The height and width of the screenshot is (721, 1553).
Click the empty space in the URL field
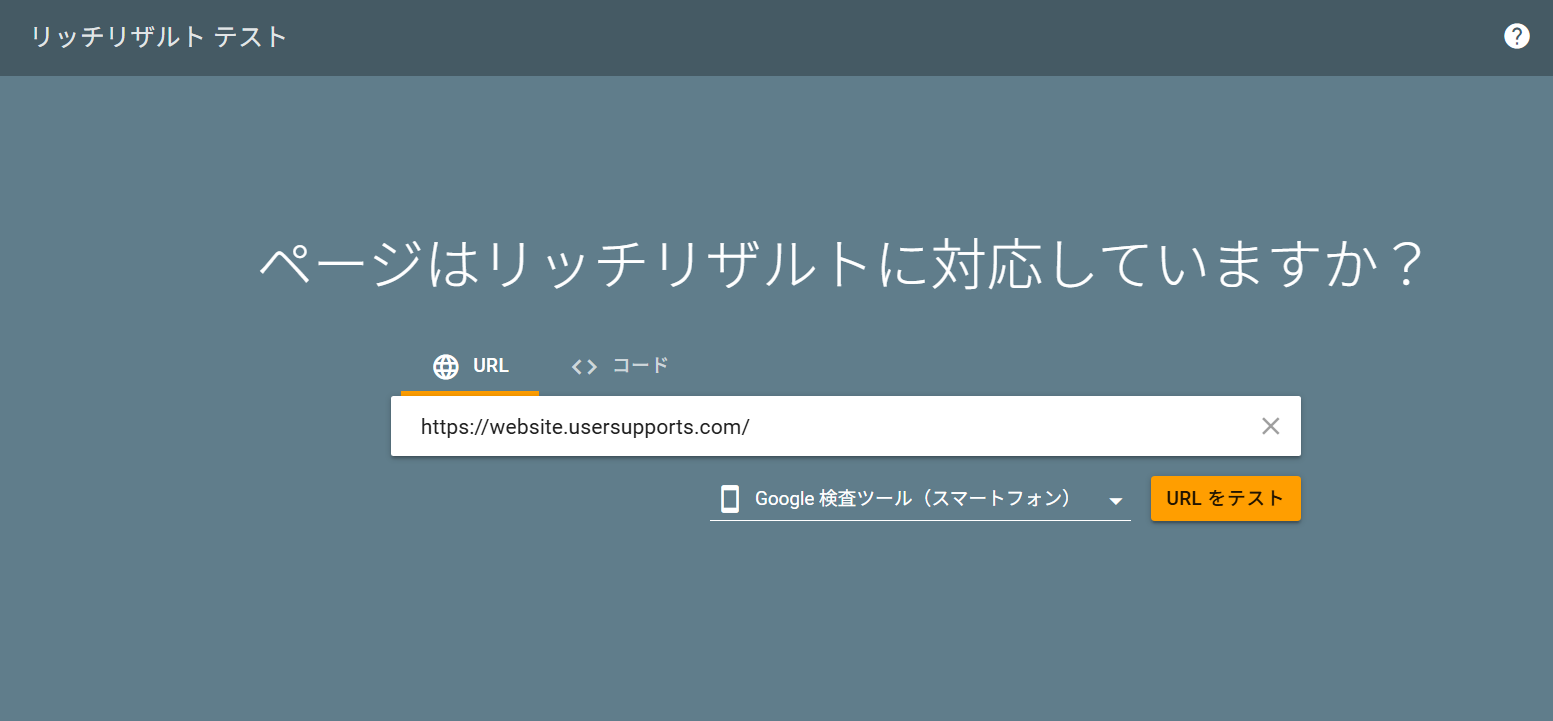(1000, 427)
